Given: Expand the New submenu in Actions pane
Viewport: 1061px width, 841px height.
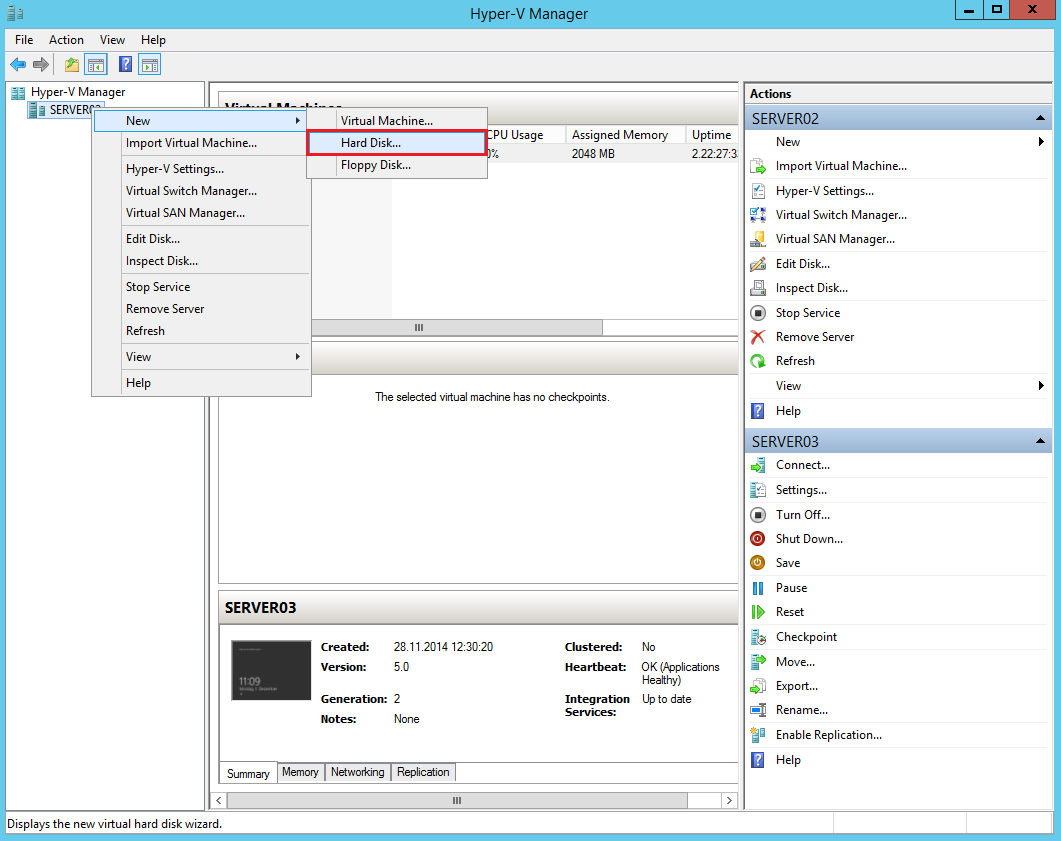Looking at the screenshot, I should coord(1041,141).
